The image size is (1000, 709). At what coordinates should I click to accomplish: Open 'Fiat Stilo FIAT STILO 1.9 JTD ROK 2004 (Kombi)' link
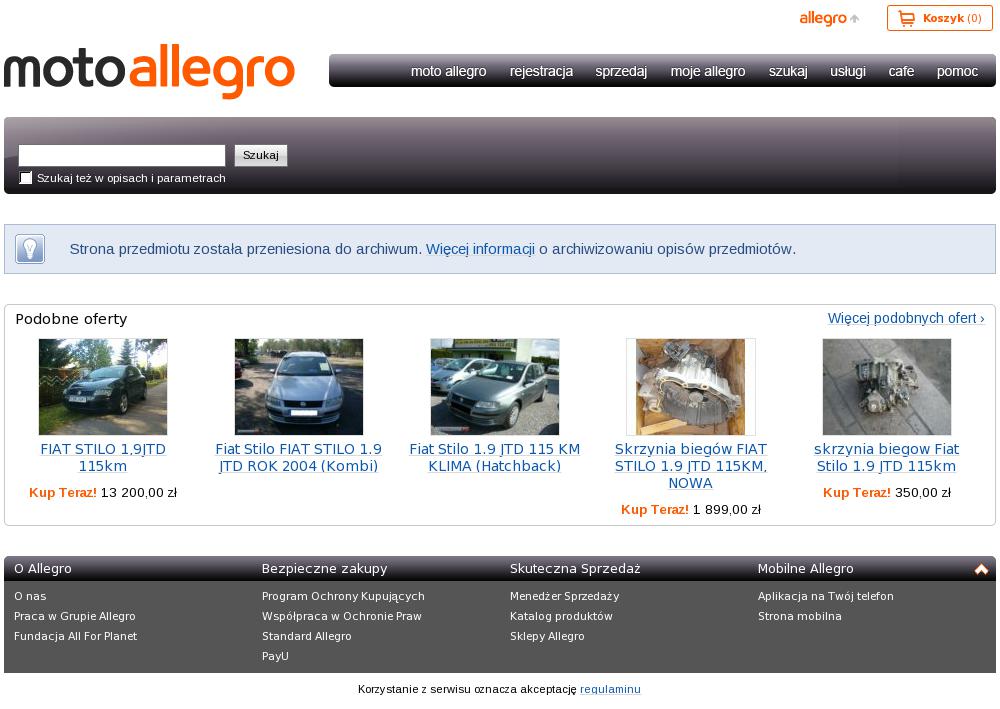pyautogui.click(x=298, y=458)
